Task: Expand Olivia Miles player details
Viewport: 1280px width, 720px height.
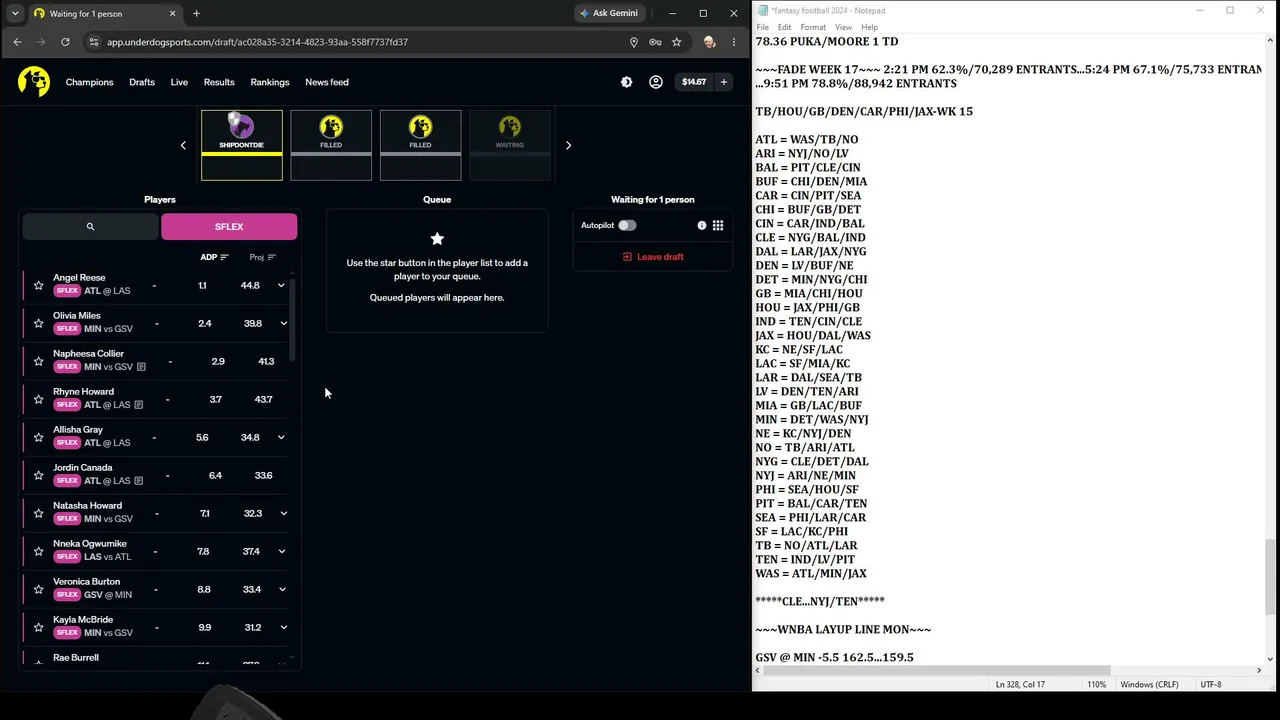Action: 283,323
